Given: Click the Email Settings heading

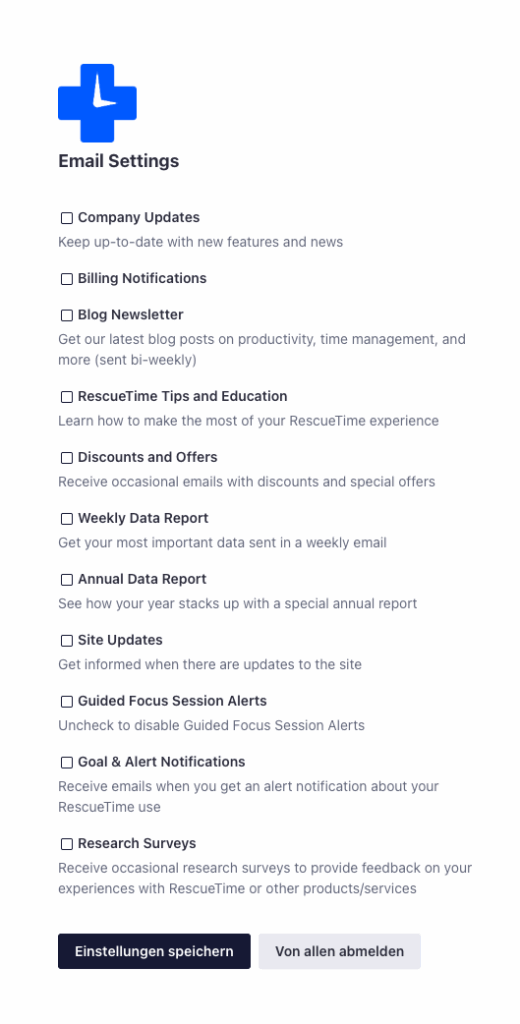Looking at the screenshot, I should [118, 161].
